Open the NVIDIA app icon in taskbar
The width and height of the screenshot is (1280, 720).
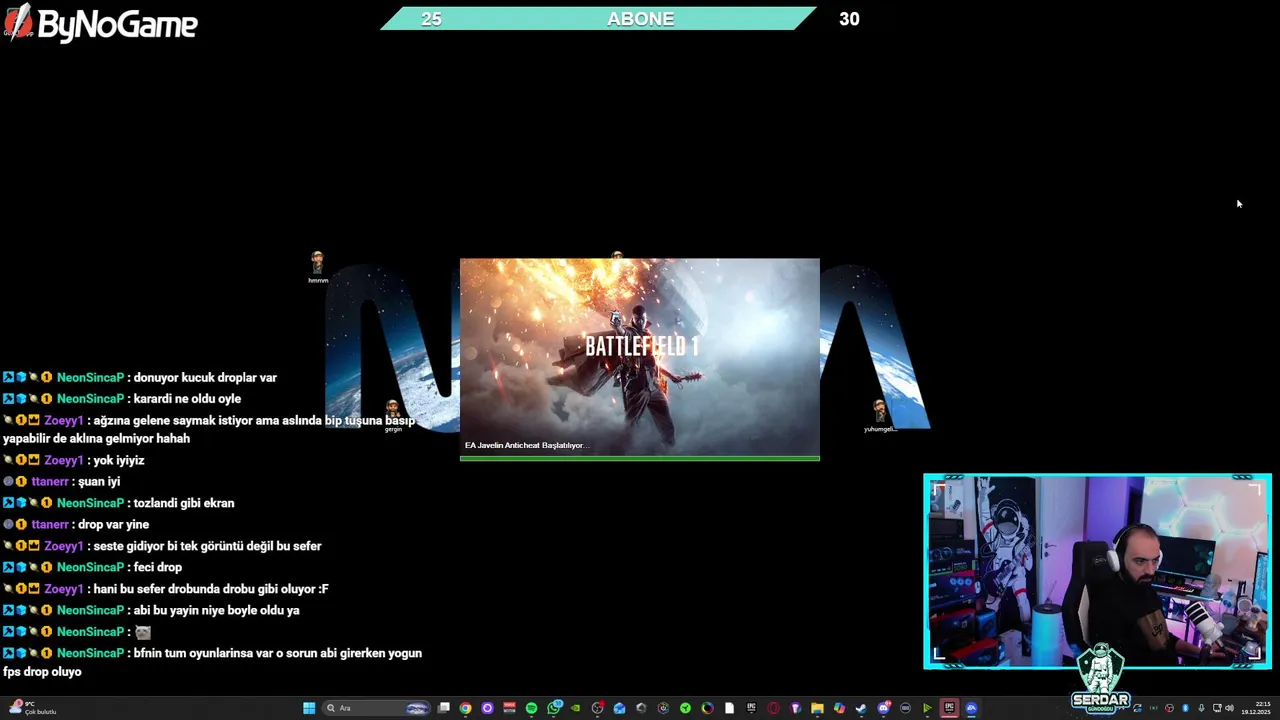[575, 708]
